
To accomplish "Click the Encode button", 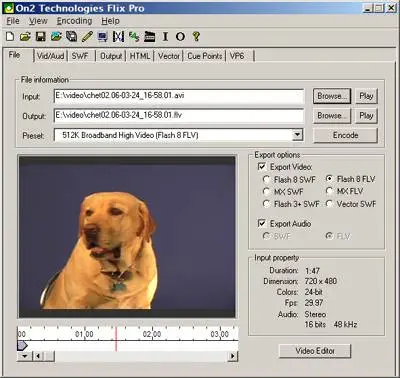I will [x=345, y=135].
